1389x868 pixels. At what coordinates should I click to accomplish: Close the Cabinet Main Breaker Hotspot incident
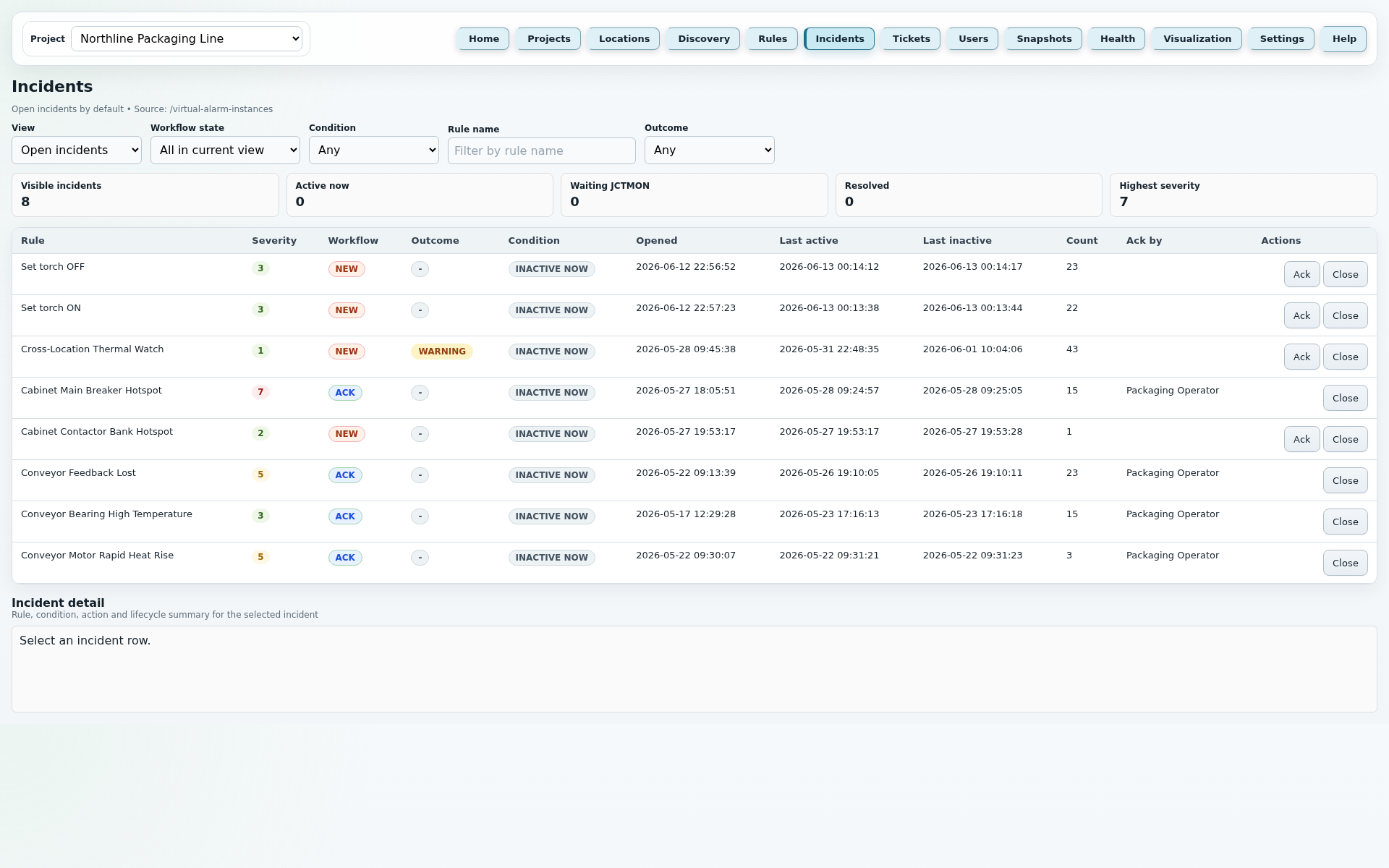point(1345,399)
